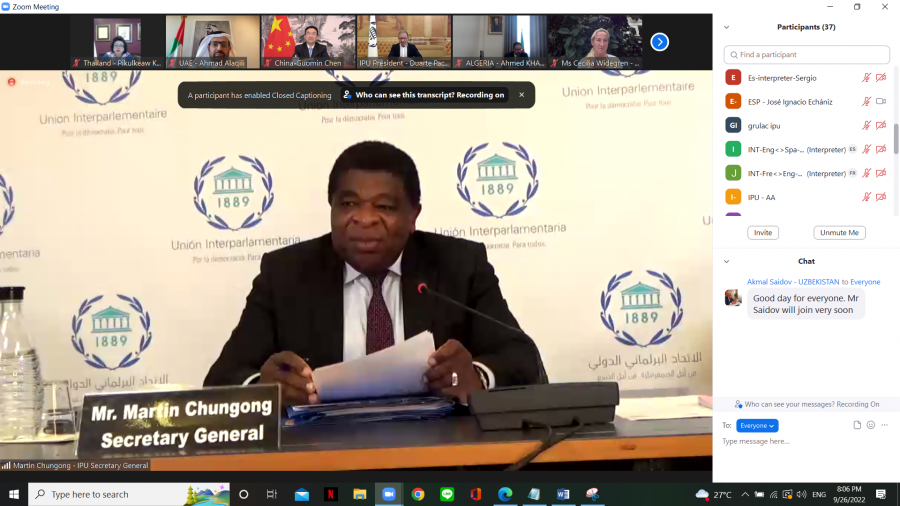Toggle video icon for José Ignacio Echániz
Screen dimensions: 900x506
[881, 101]
